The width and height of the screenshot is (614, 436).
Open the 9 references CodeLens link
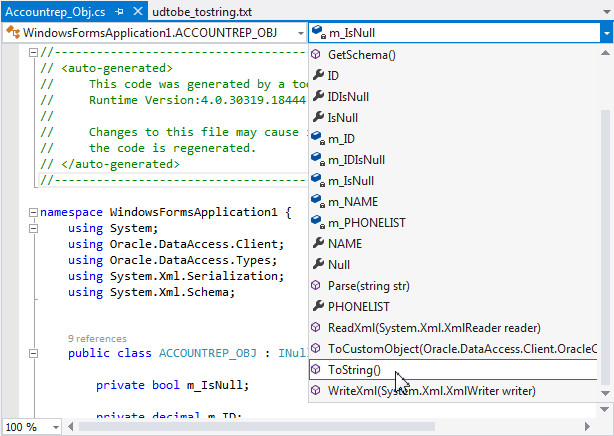pos(97,338)
